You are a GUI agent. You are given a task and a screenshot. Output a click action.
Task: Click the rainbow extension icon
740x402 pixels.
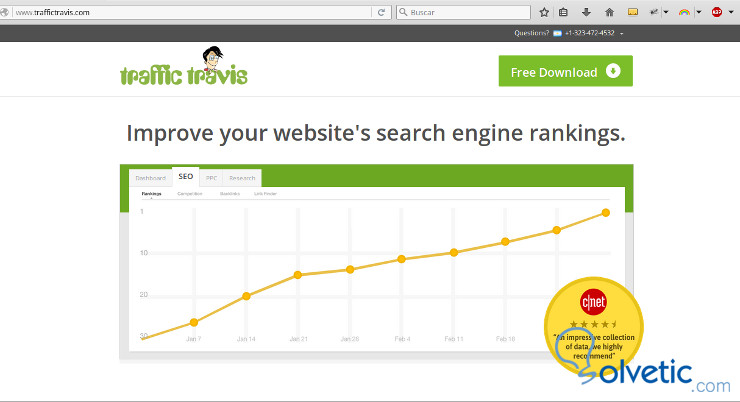pos(684,12)
